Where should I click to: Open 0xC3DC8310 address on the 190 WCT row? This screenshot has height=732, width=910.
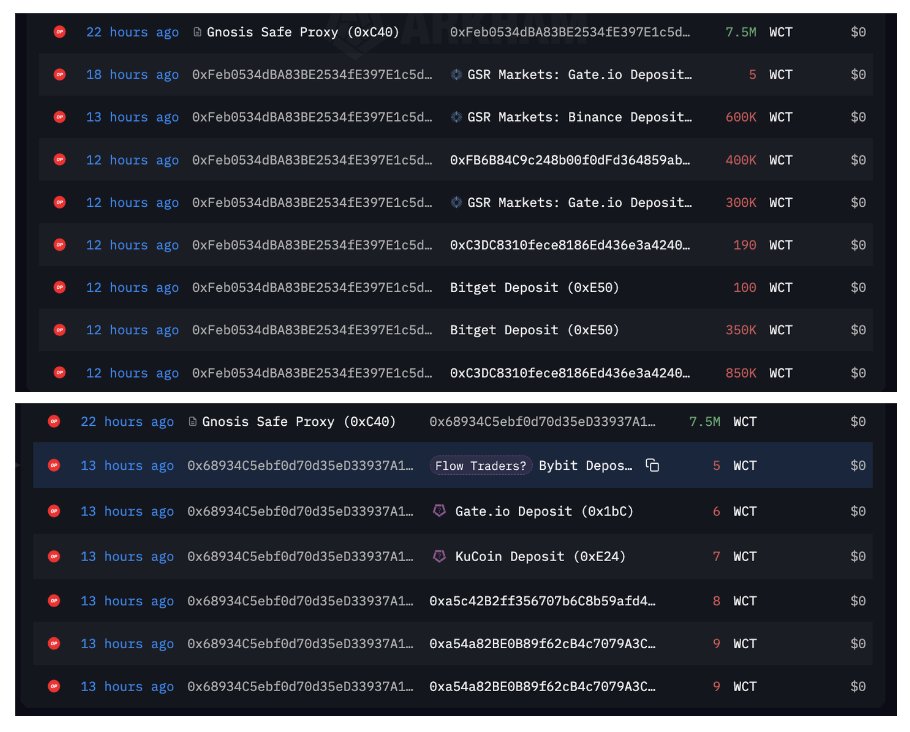coord(570,245)
